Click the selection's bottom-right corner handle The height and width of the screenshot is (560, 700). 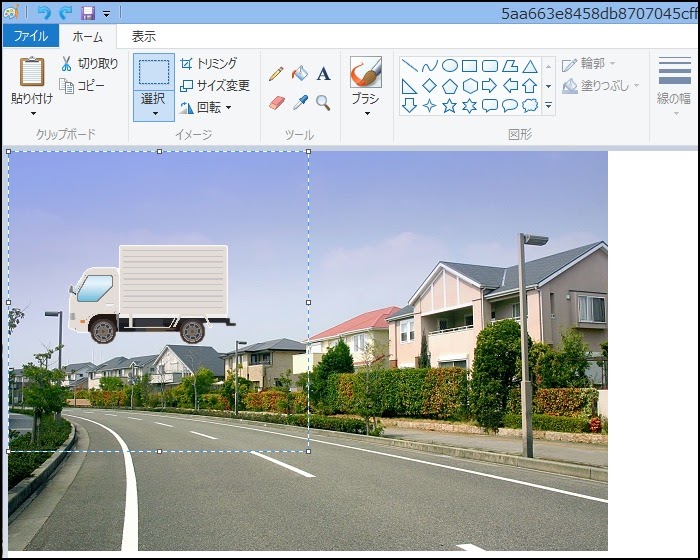[308, 451]
